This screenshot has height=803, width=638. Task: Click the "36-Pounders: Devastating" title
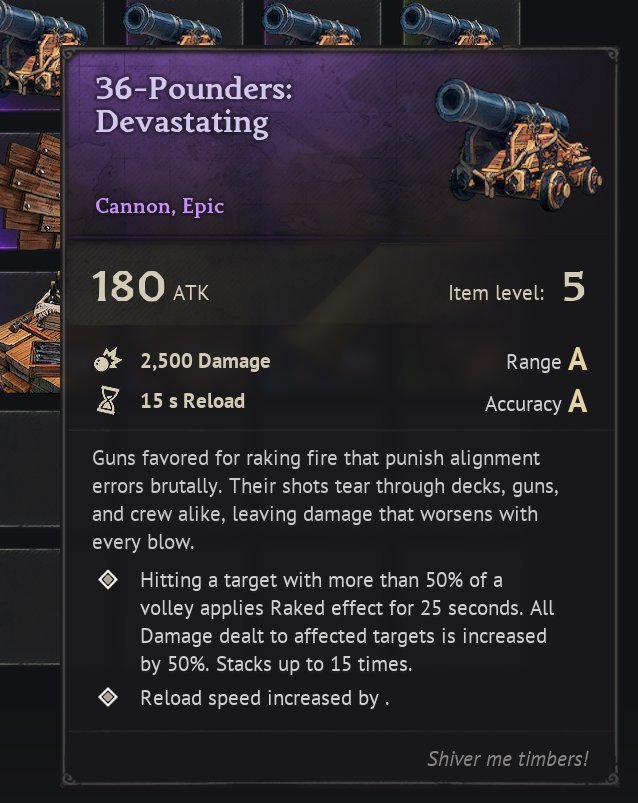click(182, 105)
